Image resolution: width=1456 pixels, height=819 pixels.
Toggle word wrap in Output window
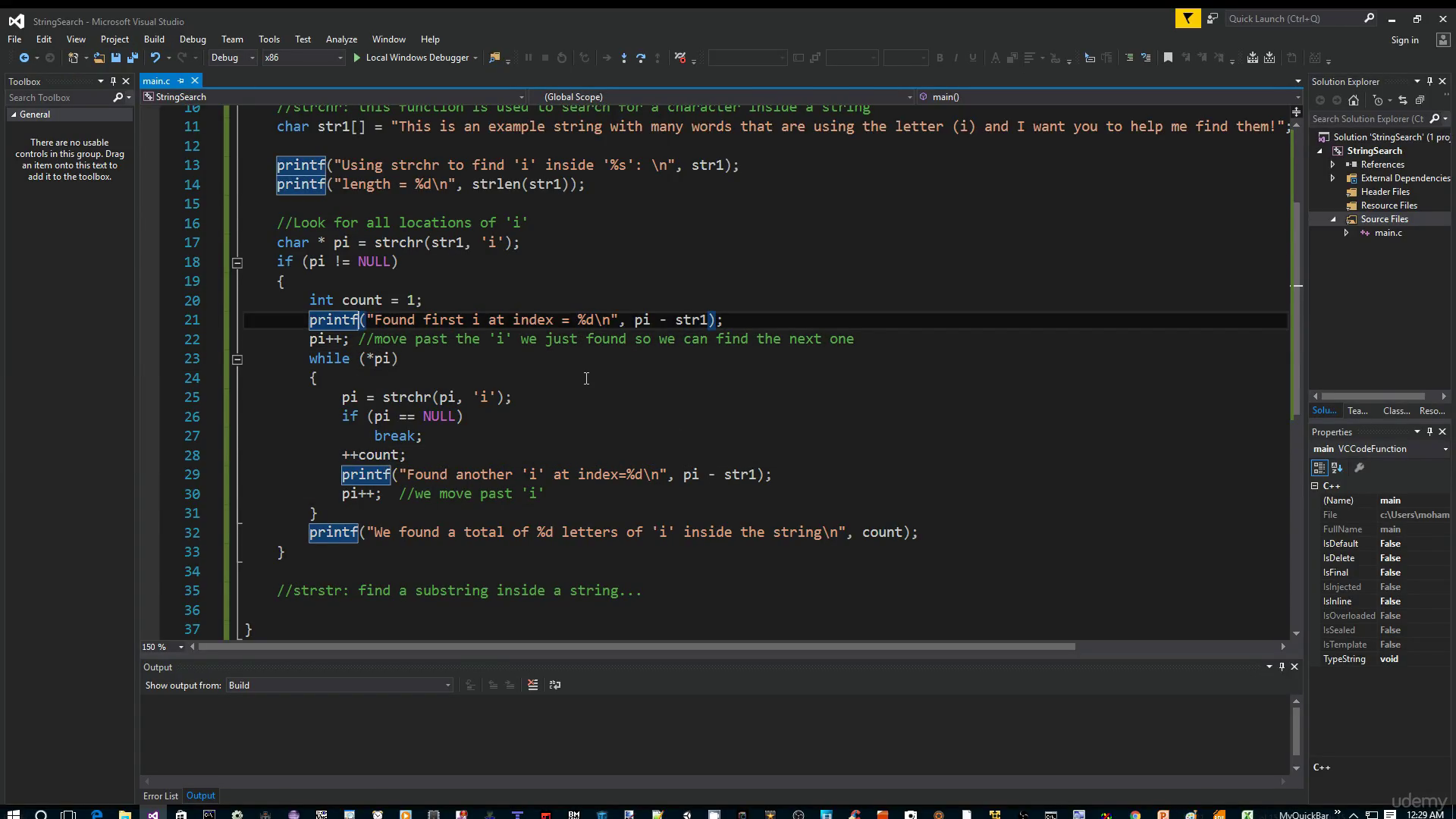click(x=555, y=685)
